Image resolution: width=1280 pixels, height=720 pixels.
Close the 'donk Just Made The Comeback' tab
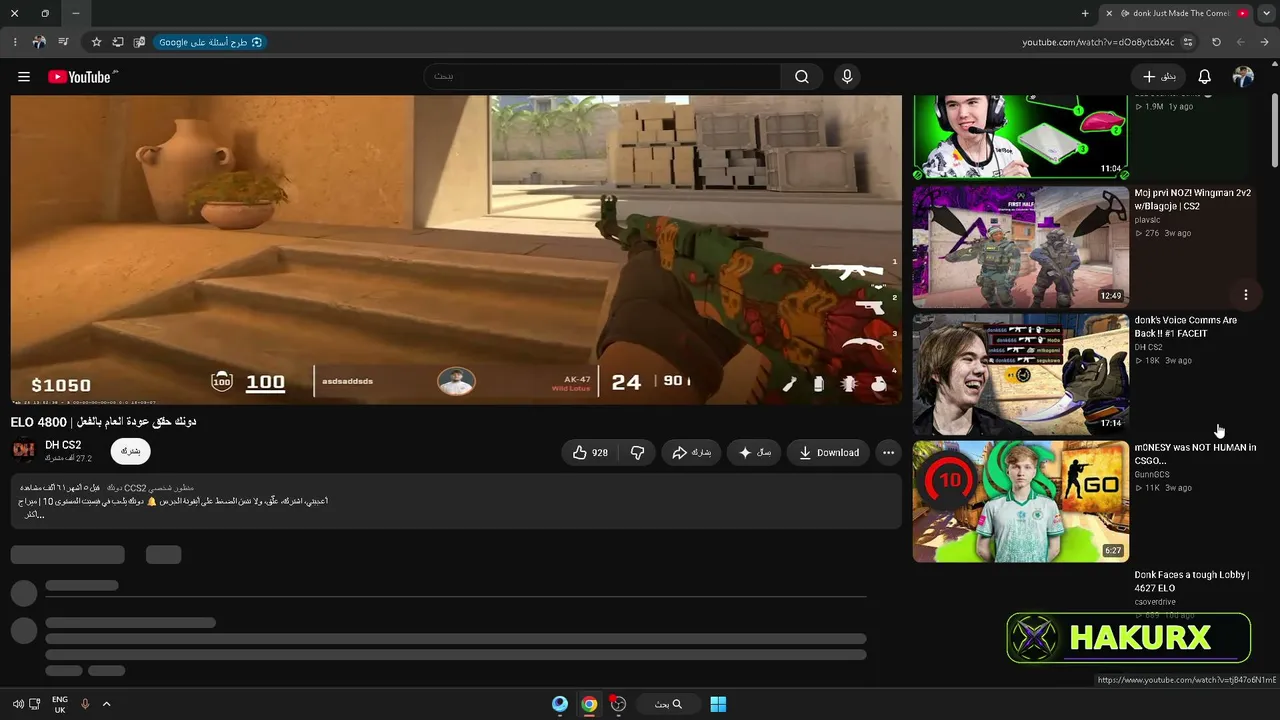[1108, 13]
